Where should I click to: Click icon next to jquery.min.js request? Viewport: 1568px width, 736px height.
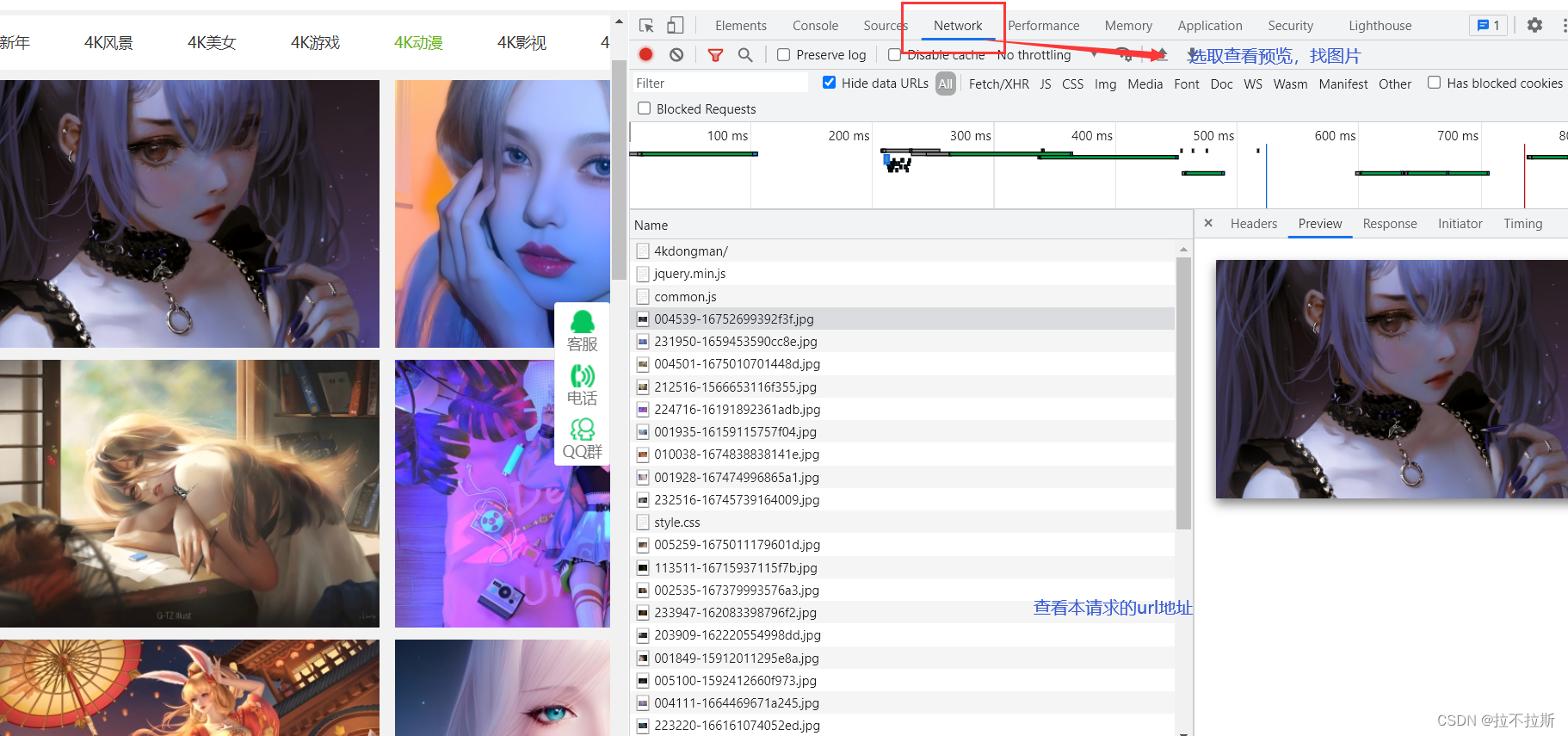coord(643,274)
